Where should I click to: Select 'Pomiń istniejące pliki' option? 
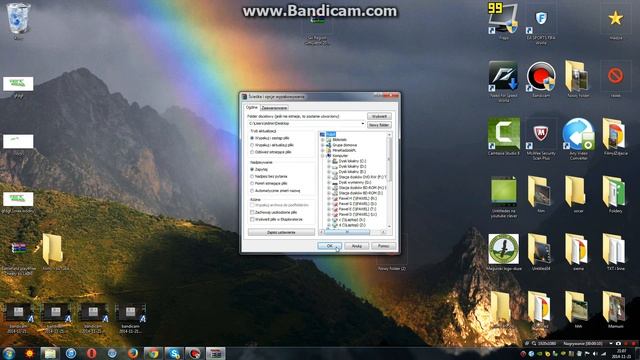(x=252, y=184)
